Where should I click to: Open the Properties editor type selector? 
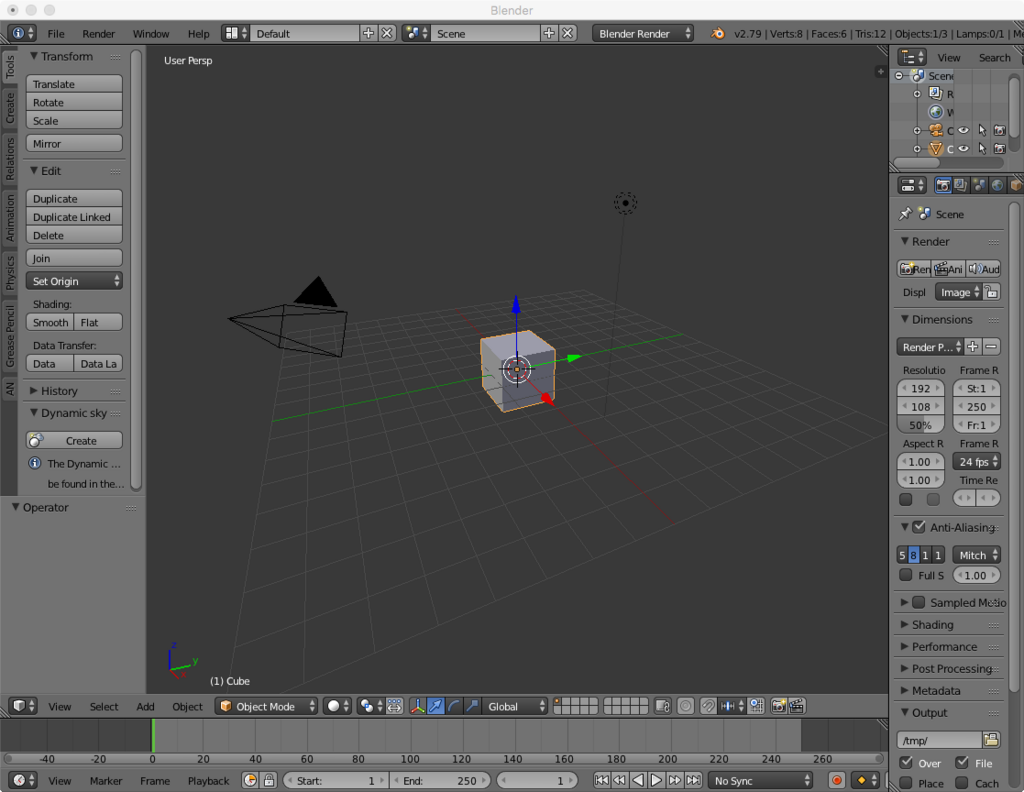click(x=912, y=185)
